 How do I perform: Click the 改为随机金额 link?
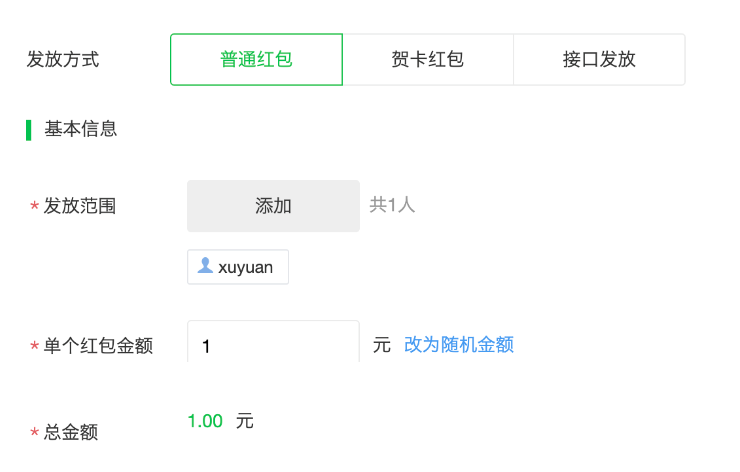(x=459, y=345)
